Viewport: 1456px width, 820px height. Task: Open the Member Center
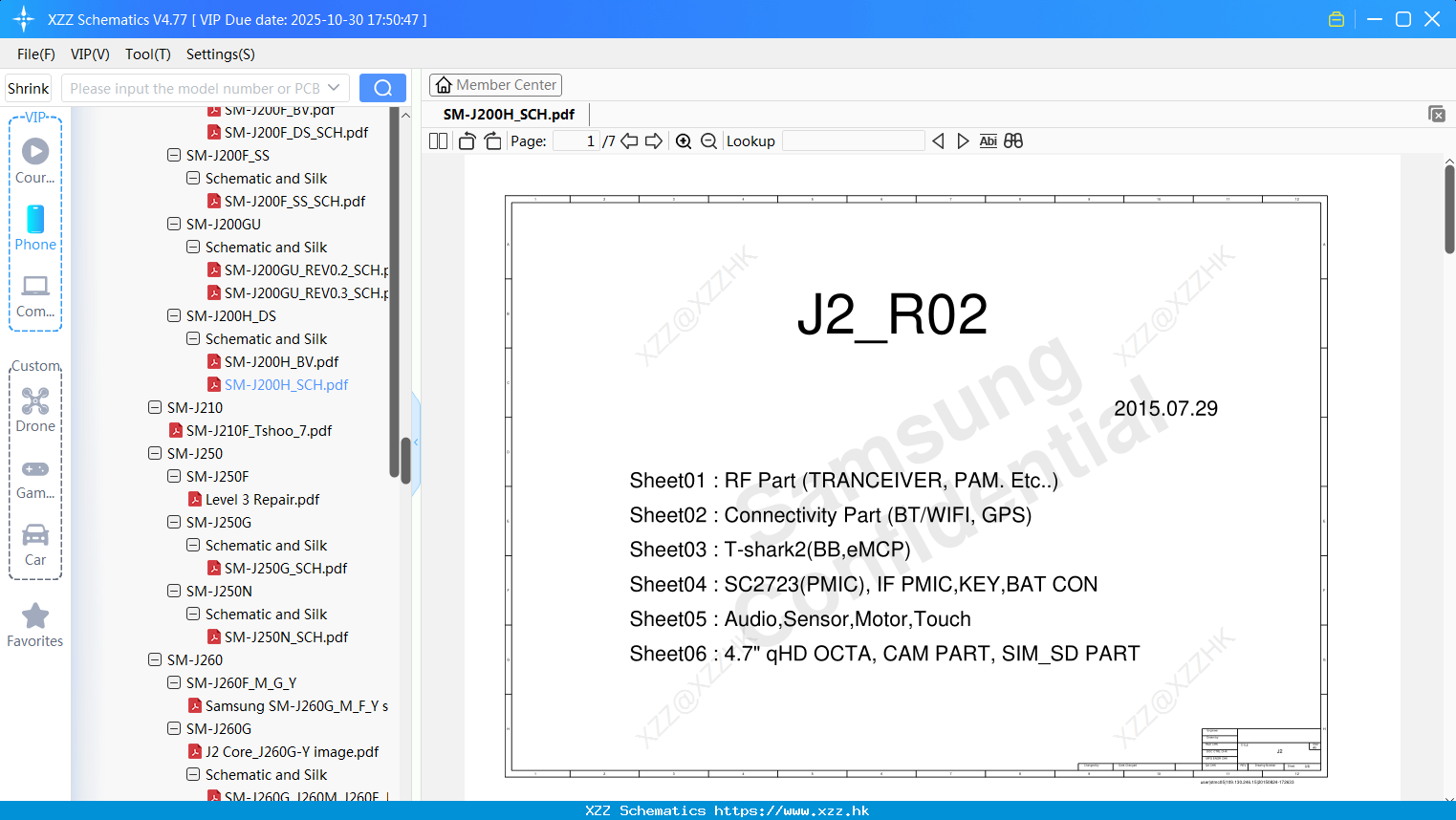tap(495, 85)
